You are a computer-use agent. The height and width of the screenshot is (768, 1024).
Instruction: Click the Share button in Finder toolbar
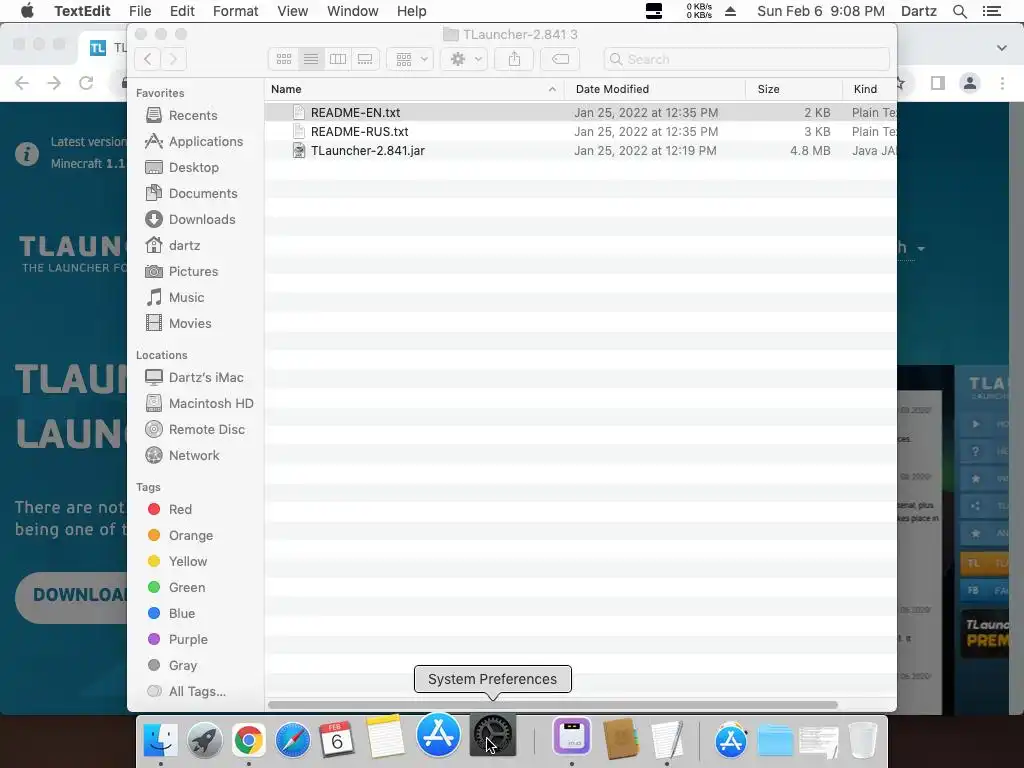[514, 59]
